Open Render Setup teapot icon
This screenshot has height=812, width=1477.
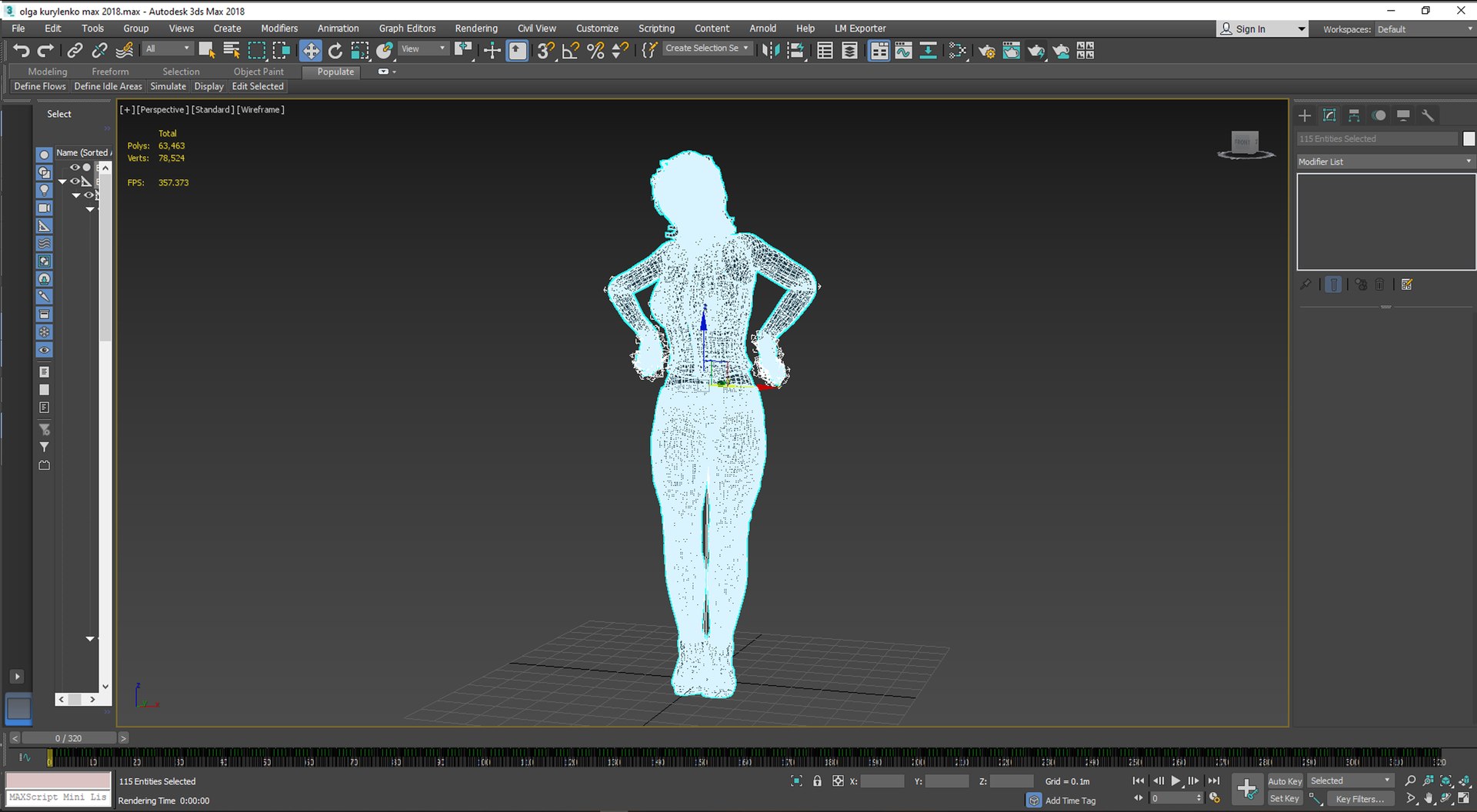click(x=986, y=51)
